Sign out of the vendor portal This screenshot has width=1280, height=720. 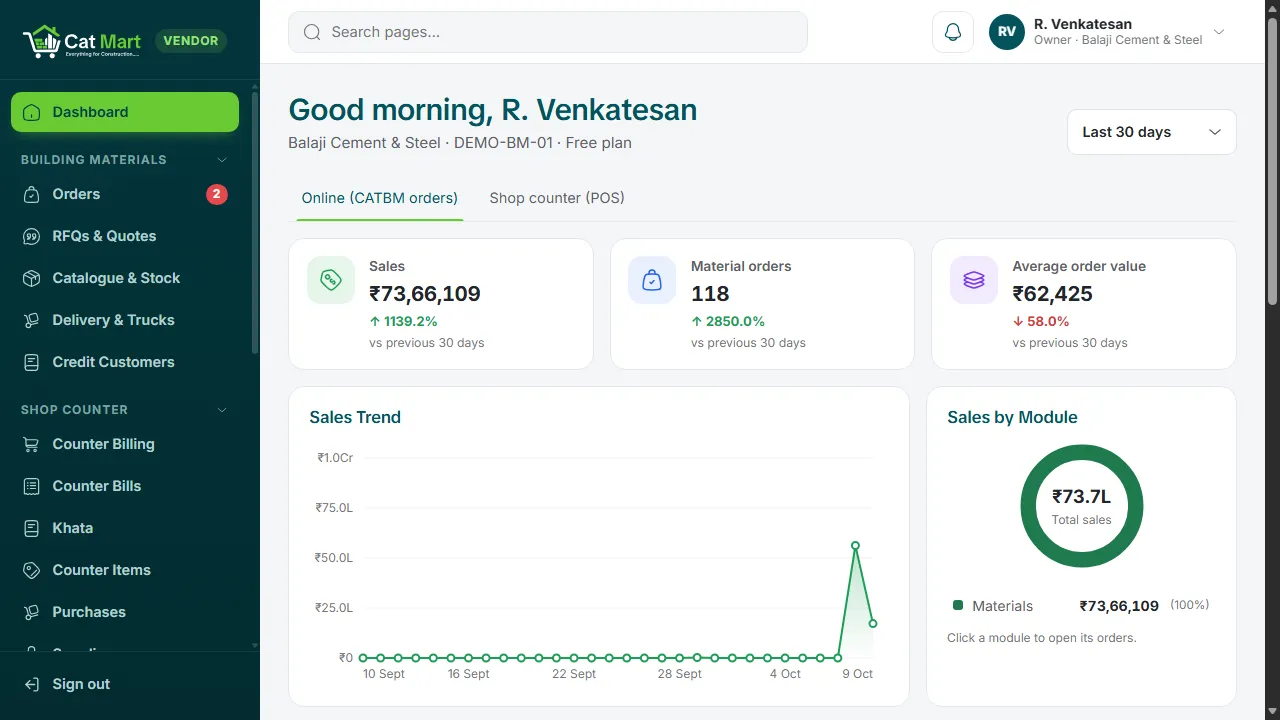click(x=125, y=684)
